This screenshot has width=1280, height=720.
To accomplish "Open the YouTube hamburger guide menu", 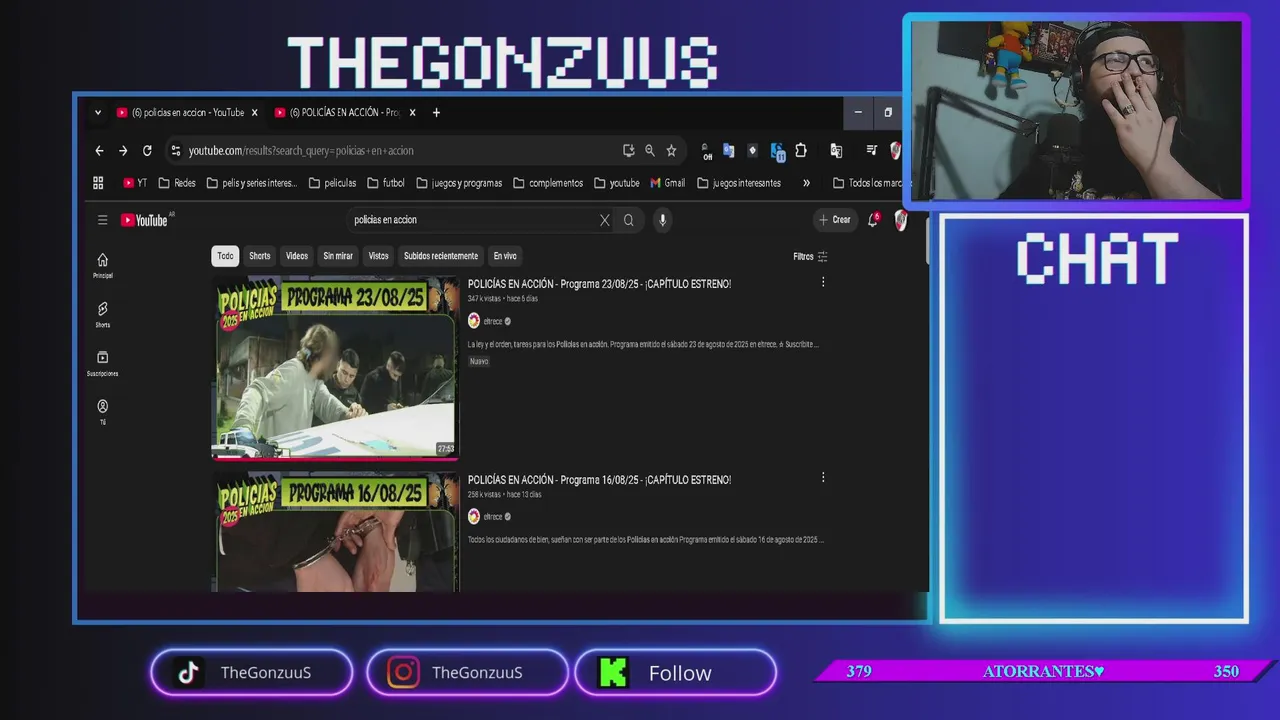I will click(x=102, y=220).
